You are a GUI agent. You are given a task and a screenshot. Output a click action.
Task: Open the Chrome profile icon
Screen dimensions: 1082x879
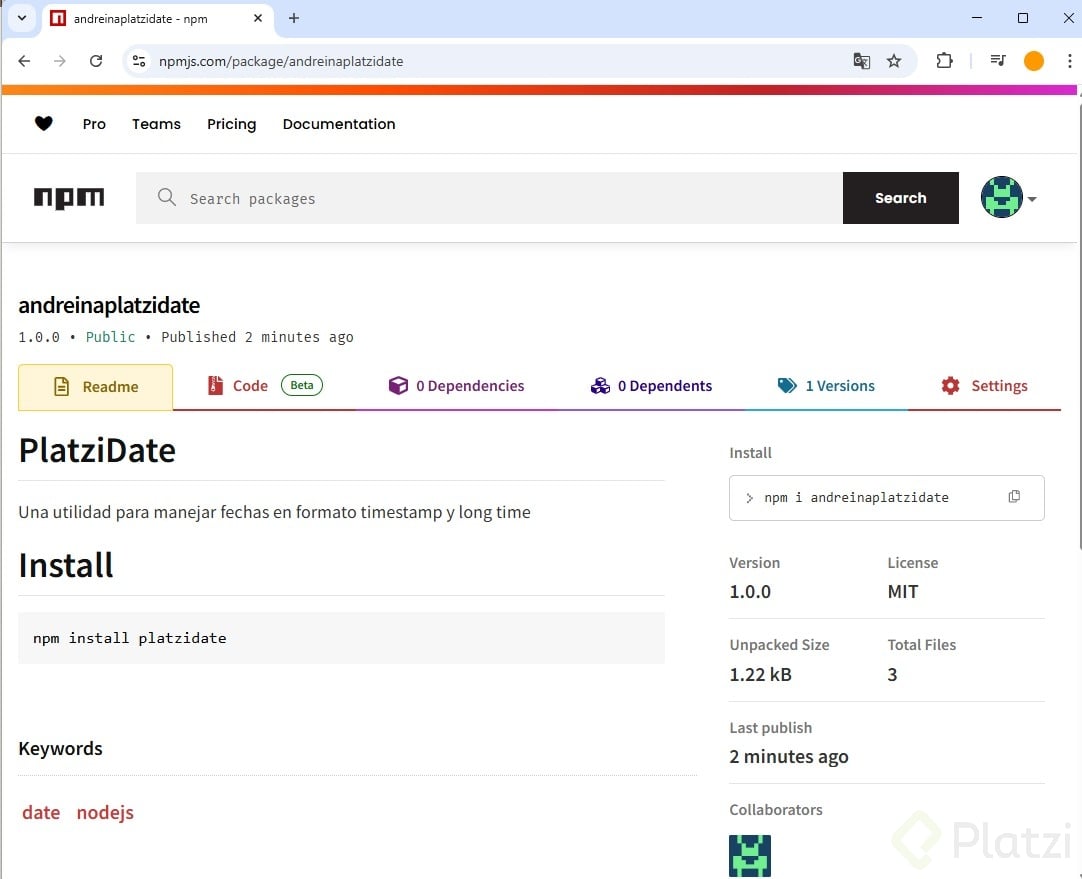point(1033,61)
